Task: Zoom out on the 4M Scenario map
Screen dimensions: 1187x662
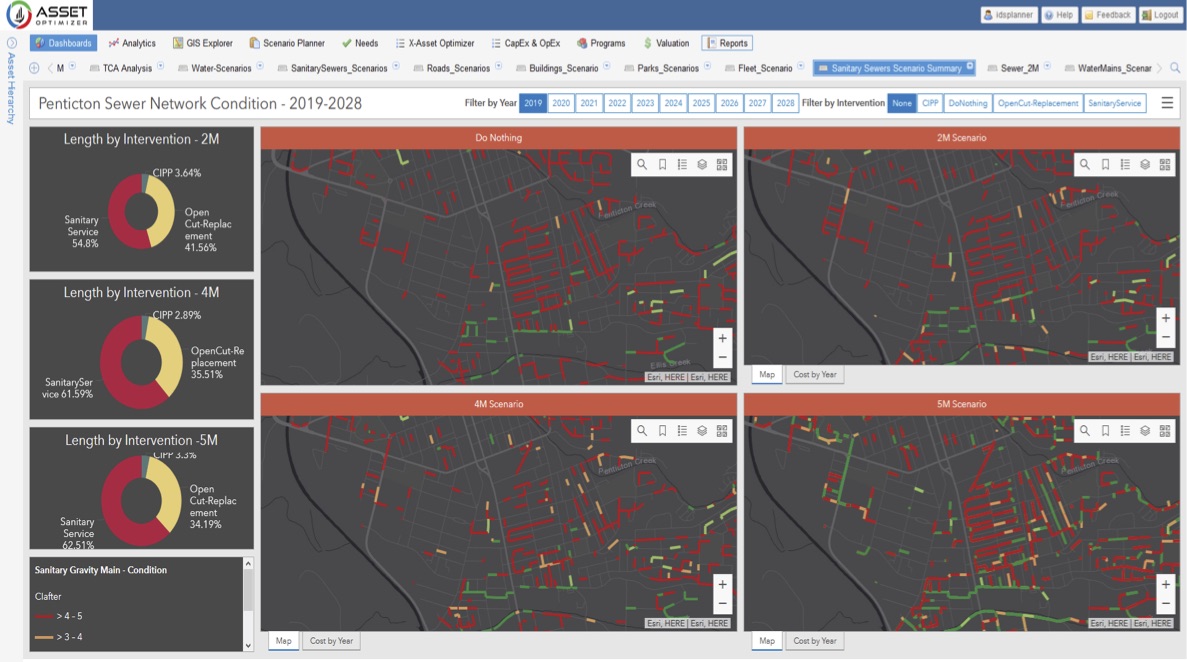Action: pos(722,604)
